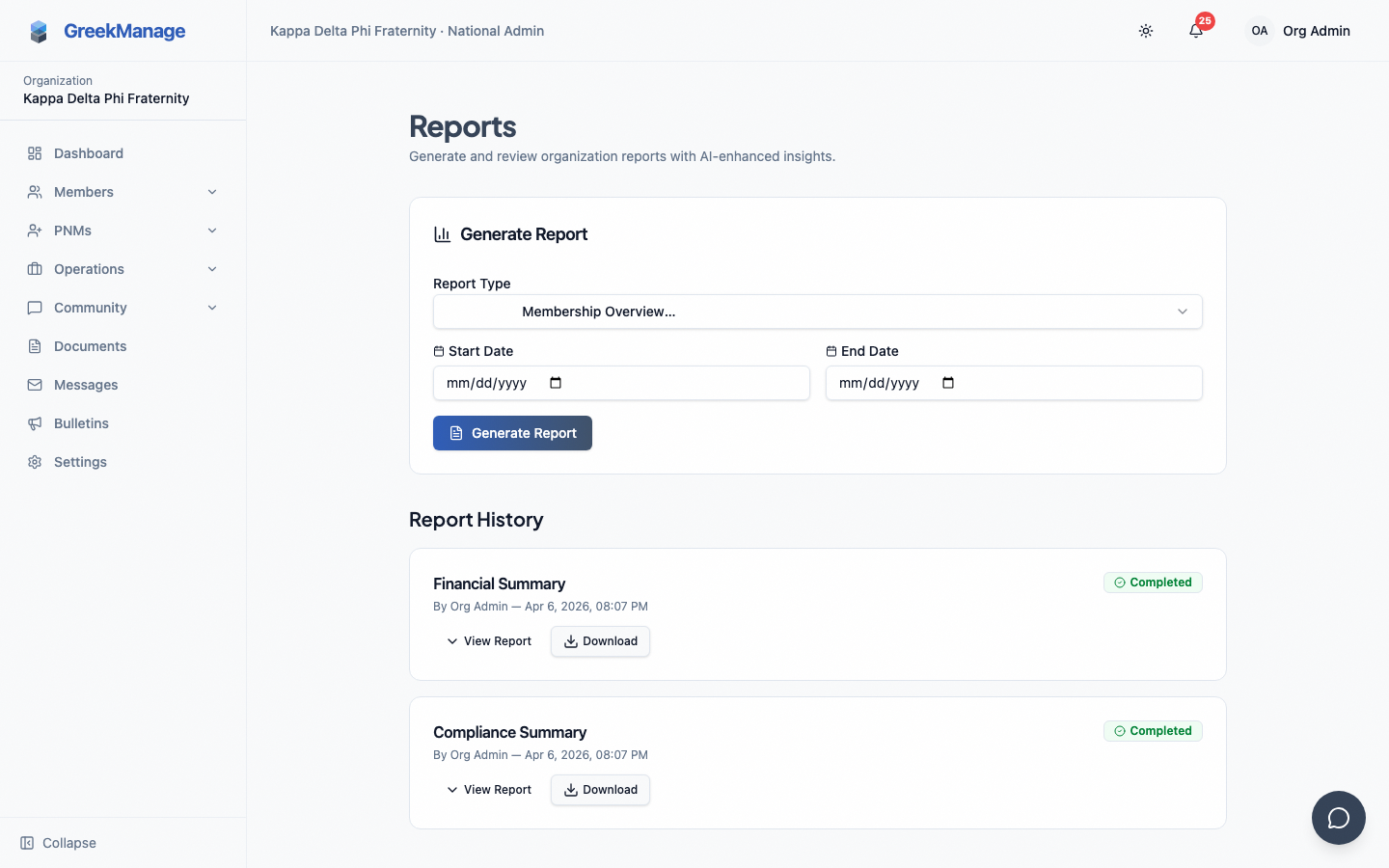Download the Compliance Summary report
The image size is (1389, 868).
coord(600,790)
